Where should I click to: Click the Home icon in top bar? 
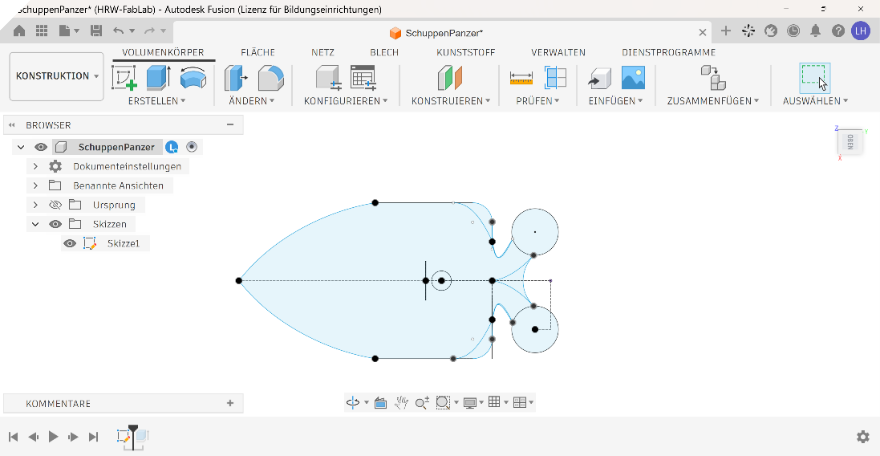point(19,31)
